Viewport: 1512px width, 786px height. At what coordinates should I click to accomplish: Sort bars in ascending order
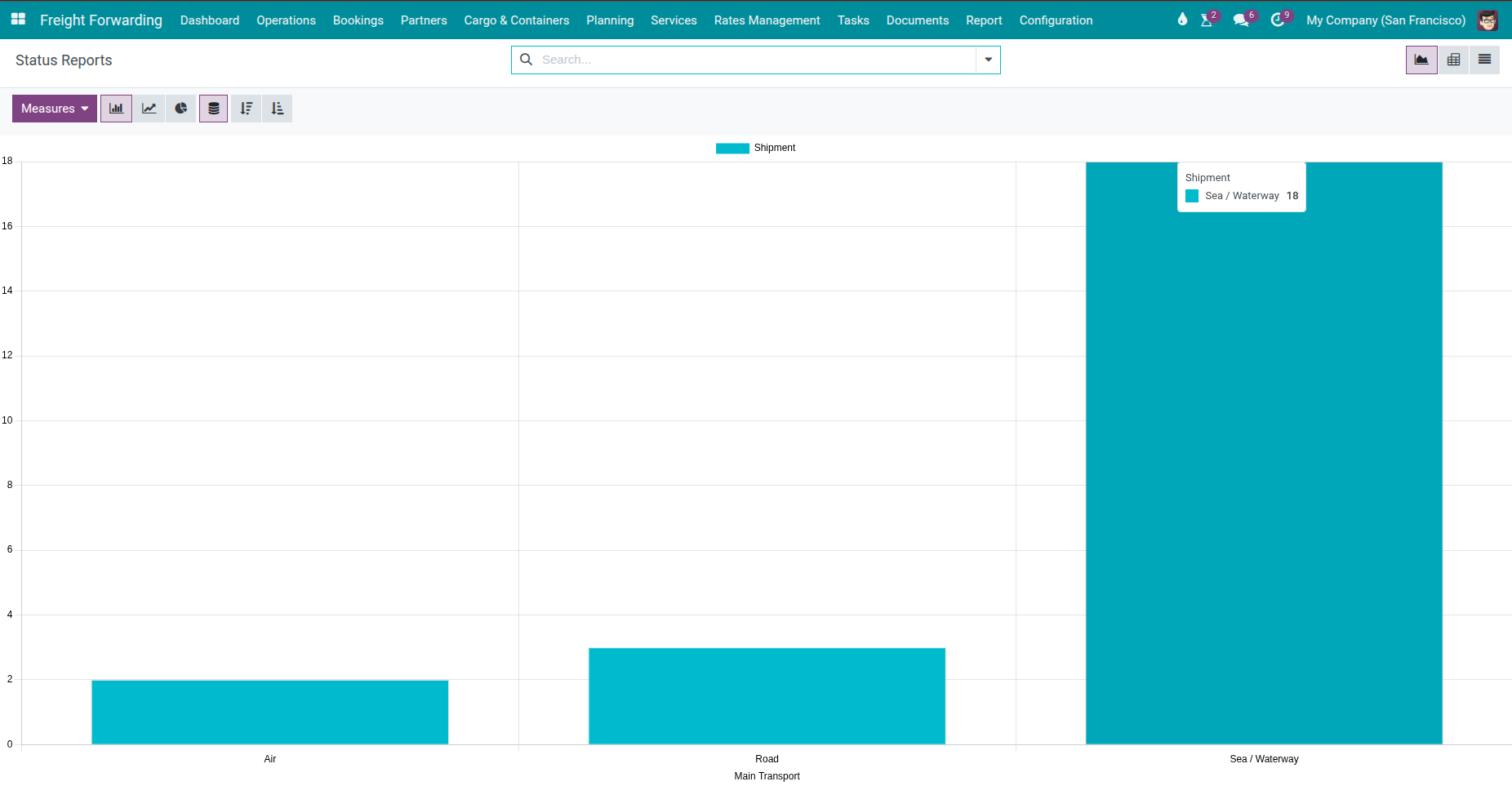277,108
